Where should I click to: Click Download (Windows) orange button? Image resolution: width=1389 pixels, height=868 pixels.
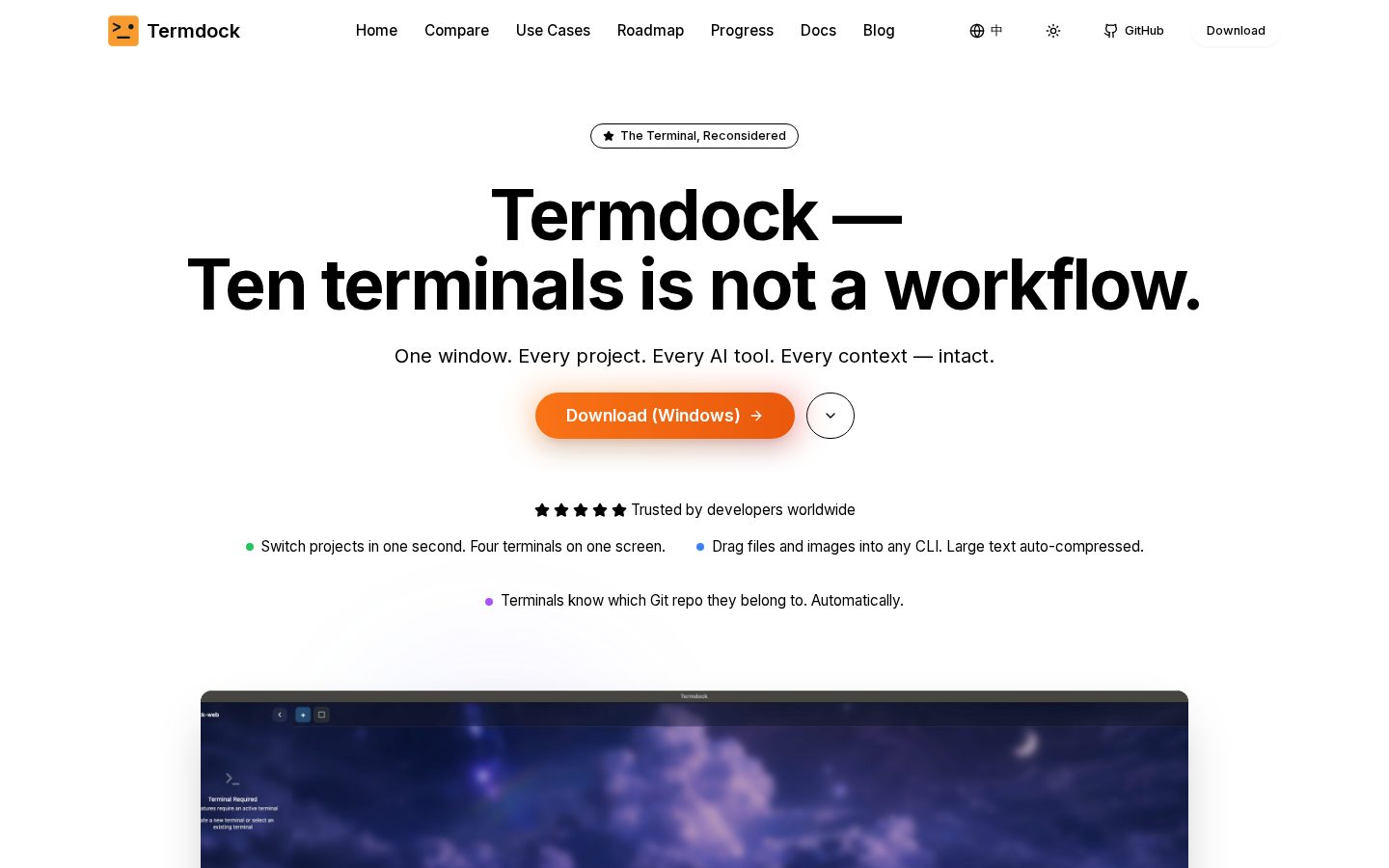pyautogui.click(x=665, y=416)
